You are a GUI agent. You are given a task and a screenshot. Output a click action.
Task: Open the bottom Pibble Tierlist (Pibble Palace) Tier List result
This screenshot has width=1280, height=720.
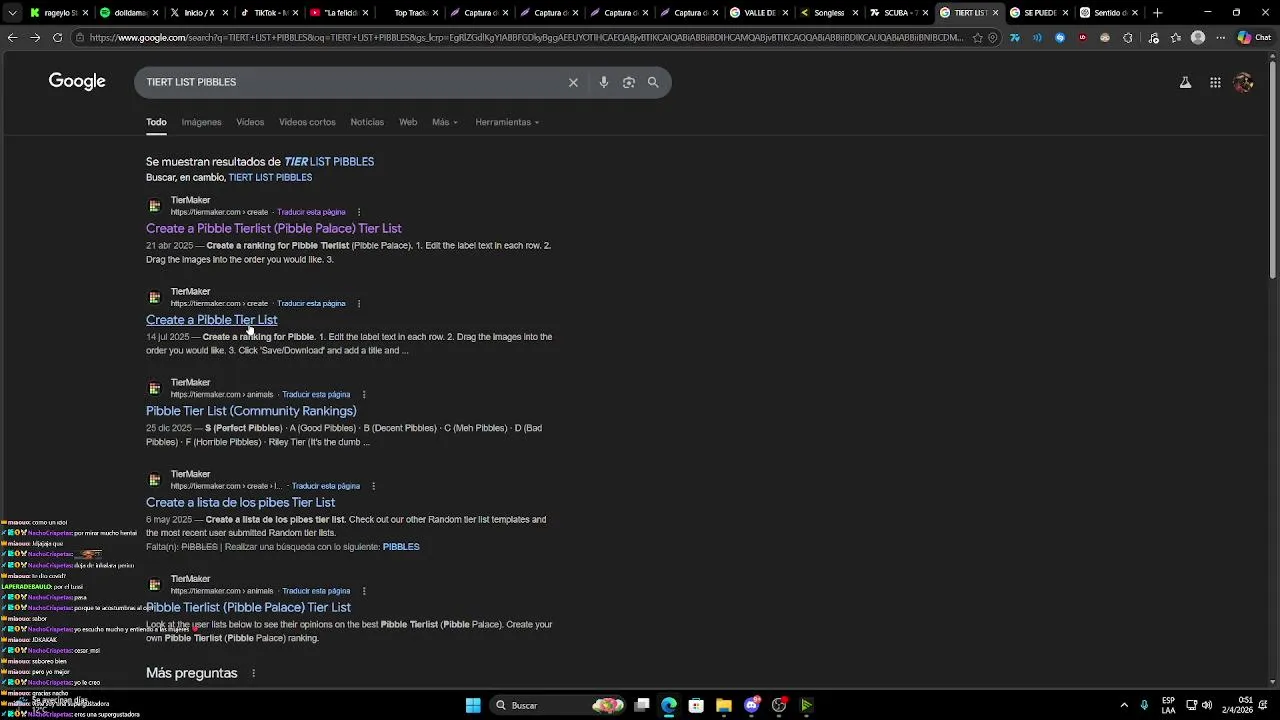pos(248,607)
